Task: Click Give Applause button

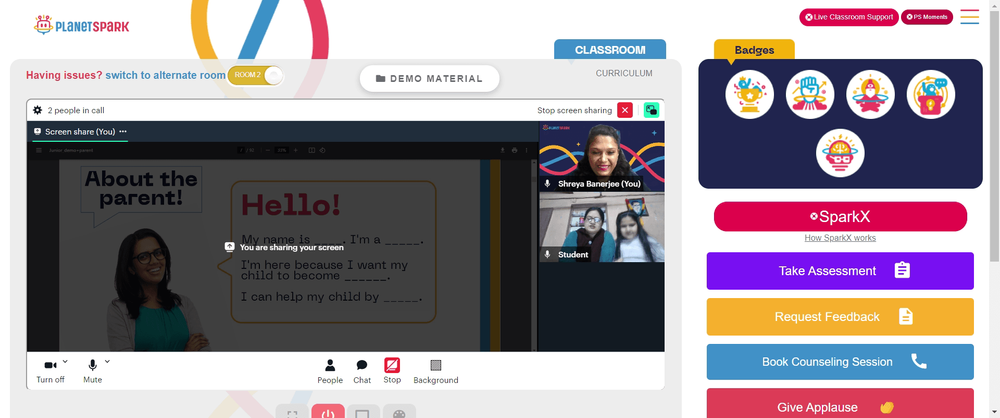Action: pos(840,403)
